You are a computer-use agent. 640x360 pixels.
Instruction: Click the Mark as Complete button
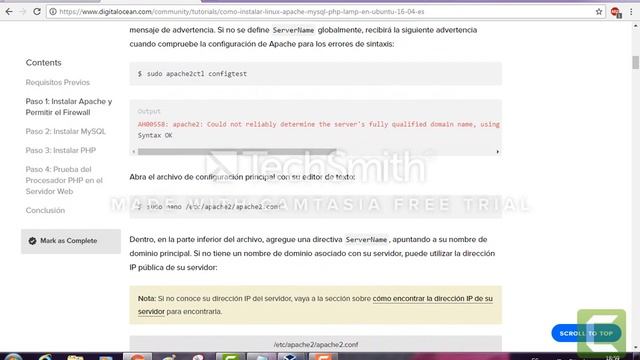(71, 241)
